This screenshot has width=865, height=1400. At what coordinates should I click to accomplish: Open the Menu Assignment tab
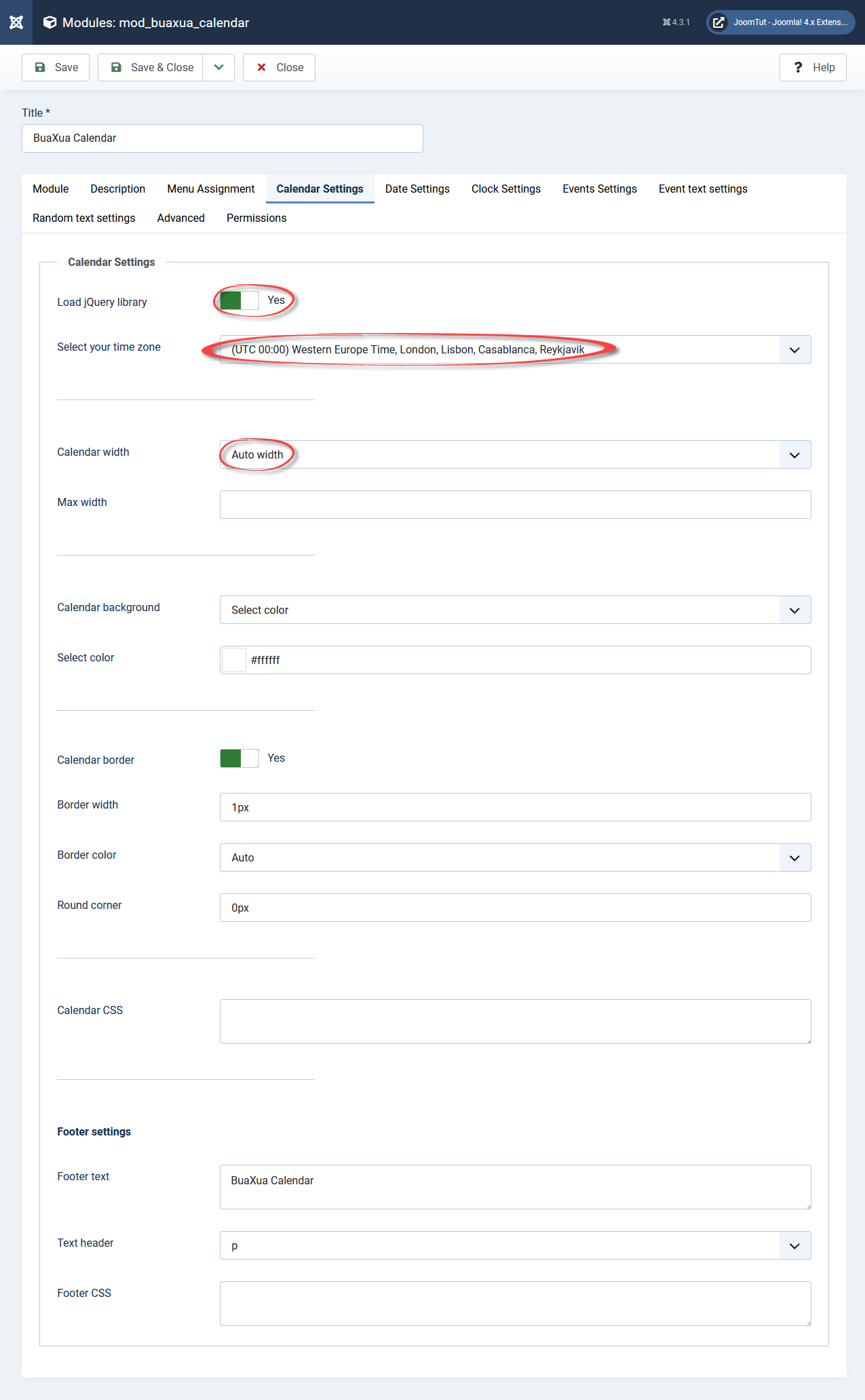click(x=211, y=189)
